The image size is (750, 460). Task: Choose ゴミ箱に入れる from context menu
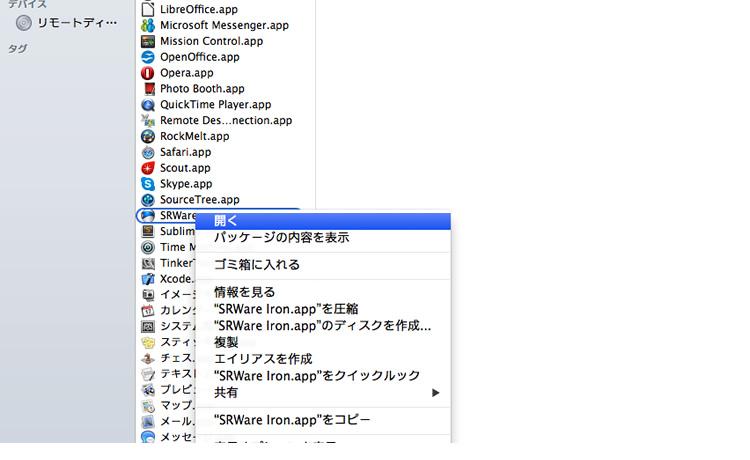pyautogui.click(x=323, y=265)
